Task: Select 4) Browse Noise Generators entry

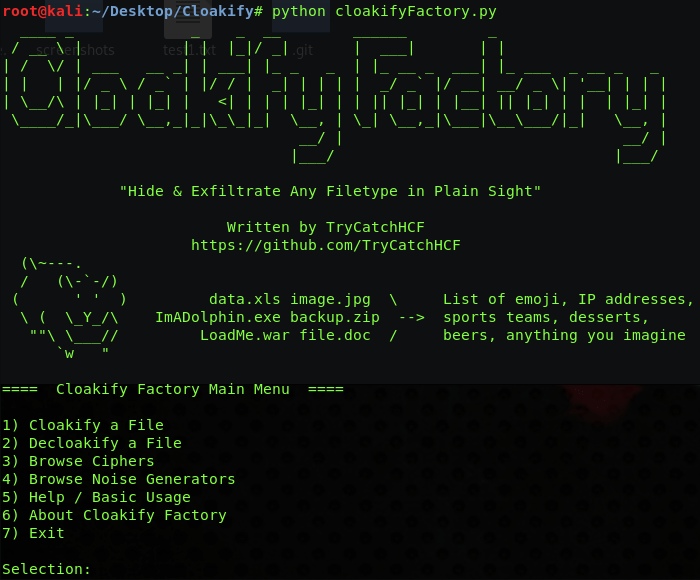Action: pyautogui.click(x=119, y=479)
